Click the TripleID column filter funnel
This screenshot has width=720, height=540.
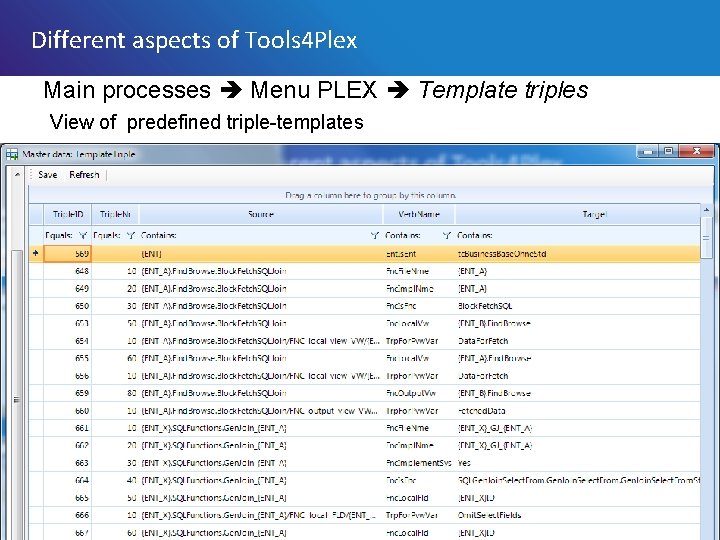[x=83, y=236]
